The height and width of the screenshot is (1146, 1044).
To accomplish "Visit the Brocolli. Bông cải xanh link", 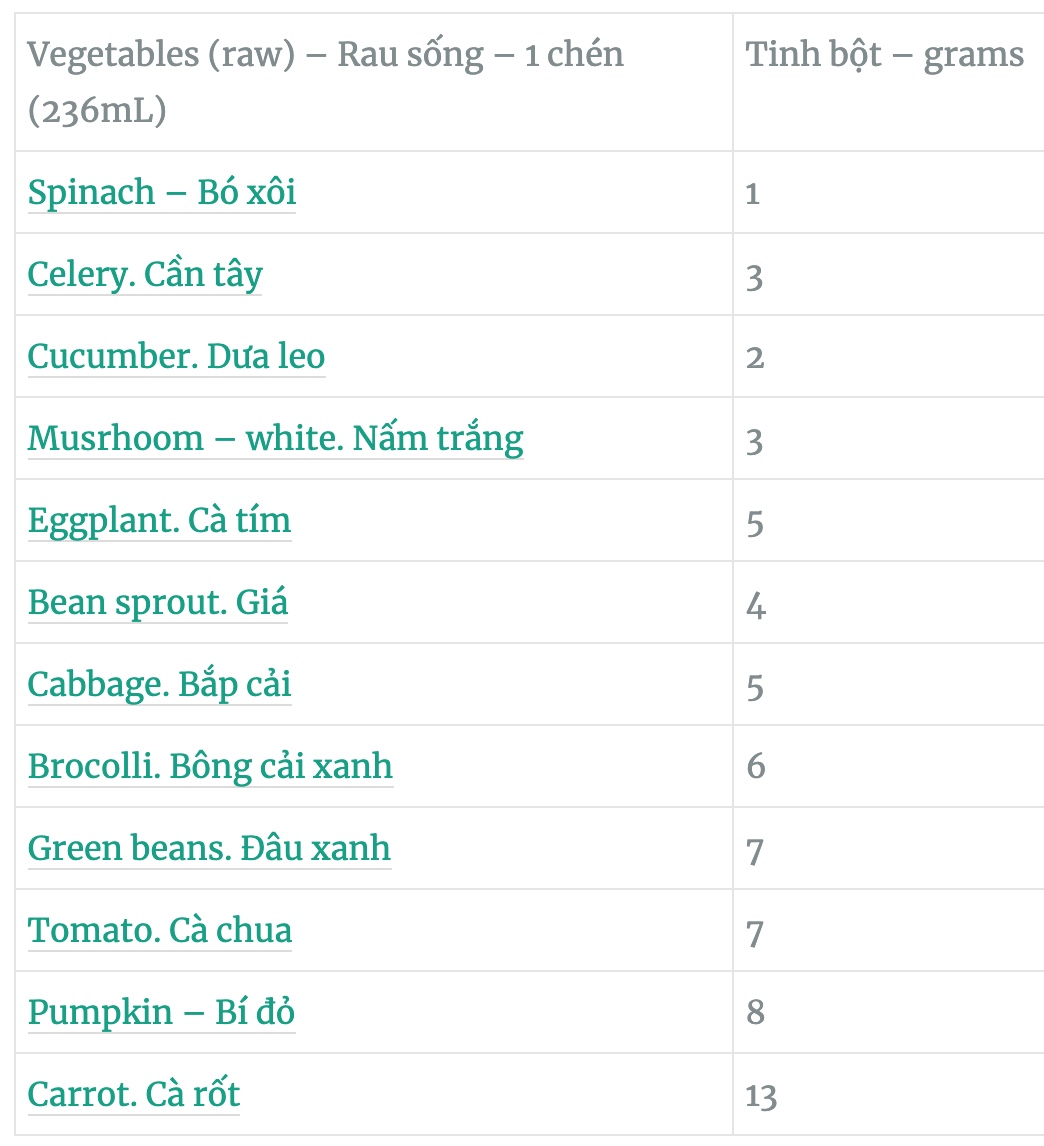I will click(210, 766).
